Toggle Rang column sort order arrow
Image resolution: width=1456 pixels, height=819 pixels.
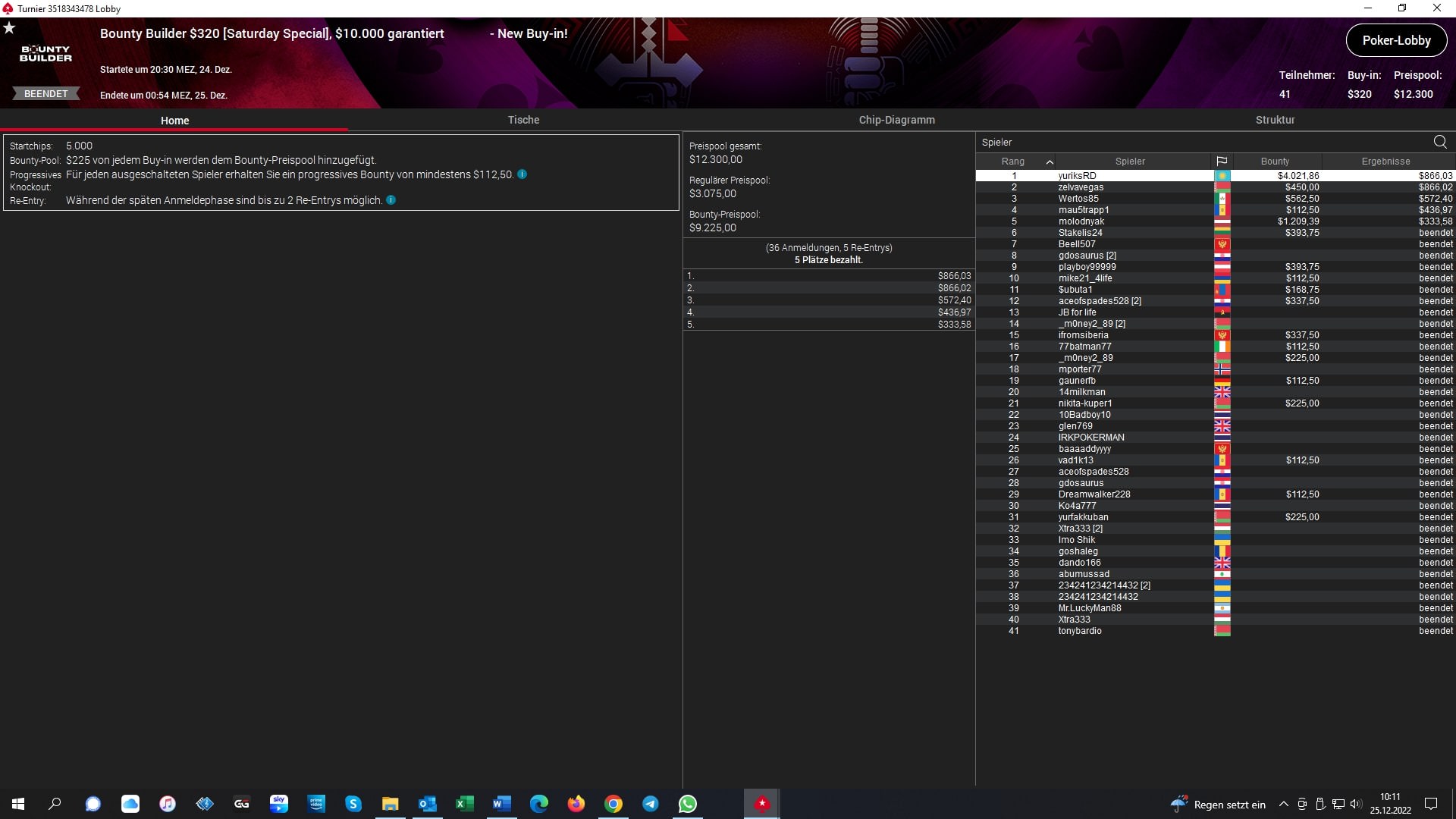tap(1050, 162)
